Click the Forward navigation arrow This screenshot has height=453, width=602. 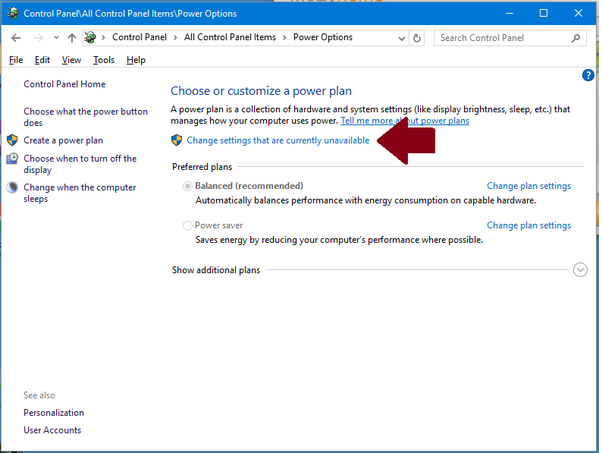coord(37,38)
